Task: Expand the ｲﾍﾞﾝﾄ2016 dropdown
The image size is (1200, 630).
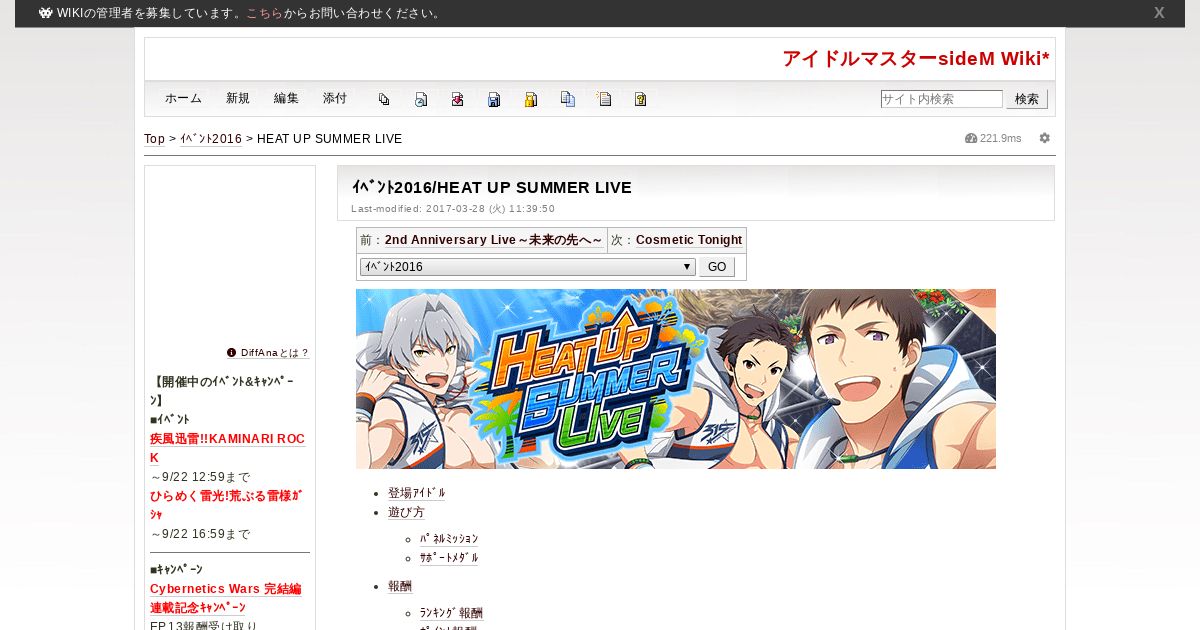Action: [x=527, y=267]
